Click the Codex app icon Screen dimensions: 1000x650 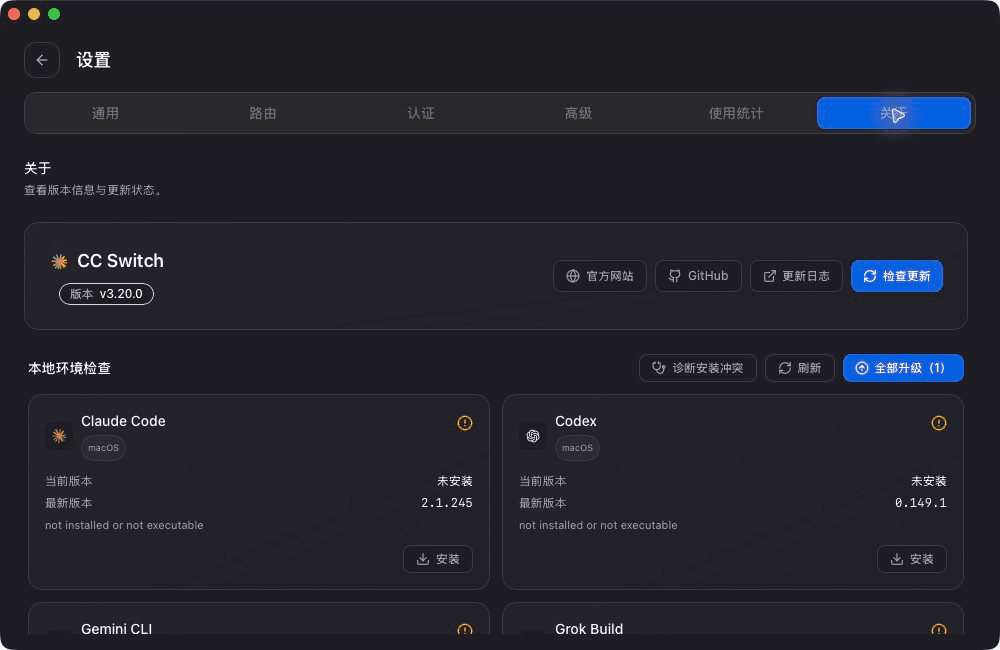533,436
